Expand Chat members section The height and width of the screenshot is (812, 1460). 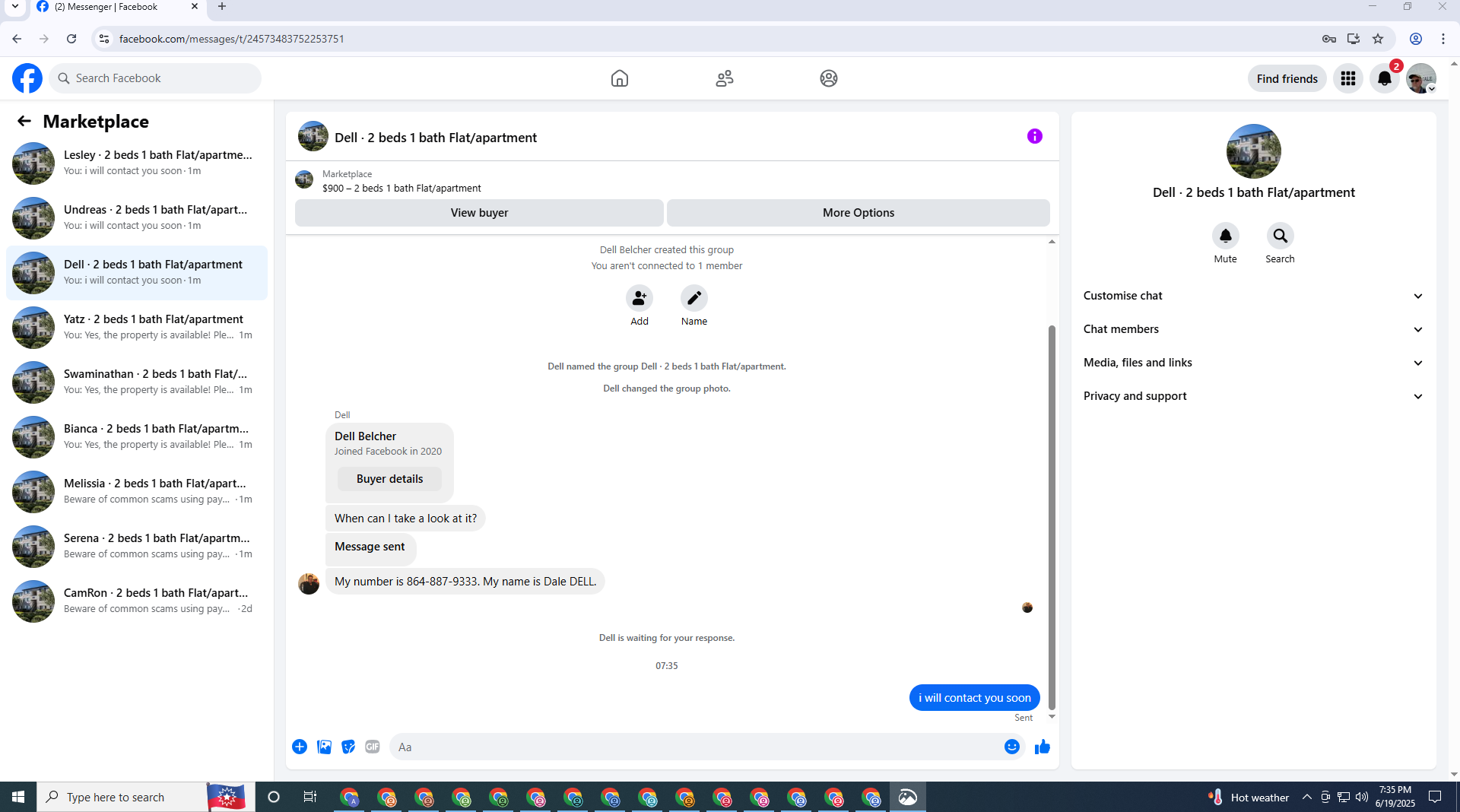click(x=1254, y=329)
